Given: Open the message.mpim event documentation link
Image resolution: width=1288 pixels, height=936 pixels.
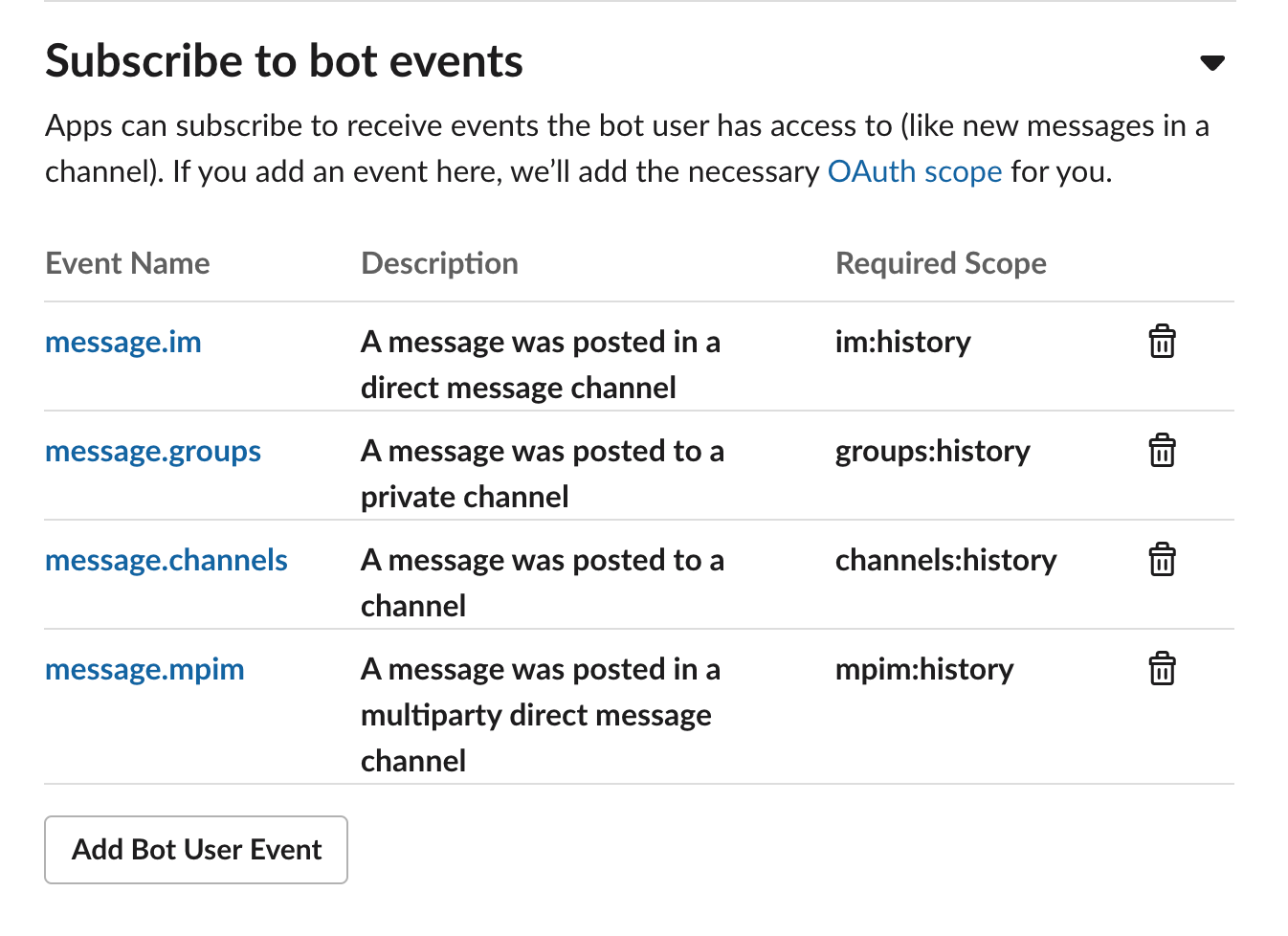Looking at the screenshot, I should pos(144,669).
